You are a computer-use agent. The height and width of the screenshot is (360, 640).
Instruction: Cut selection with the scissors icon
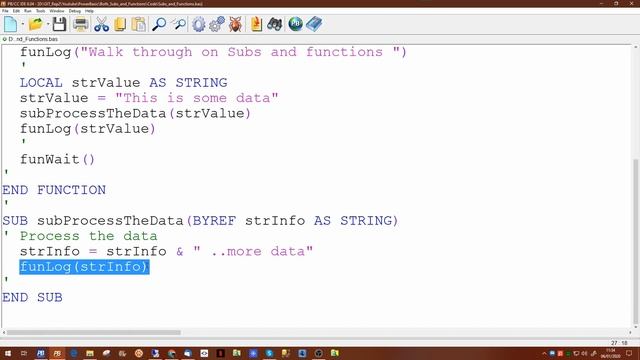pyautogui.click(x=101, y=24)
